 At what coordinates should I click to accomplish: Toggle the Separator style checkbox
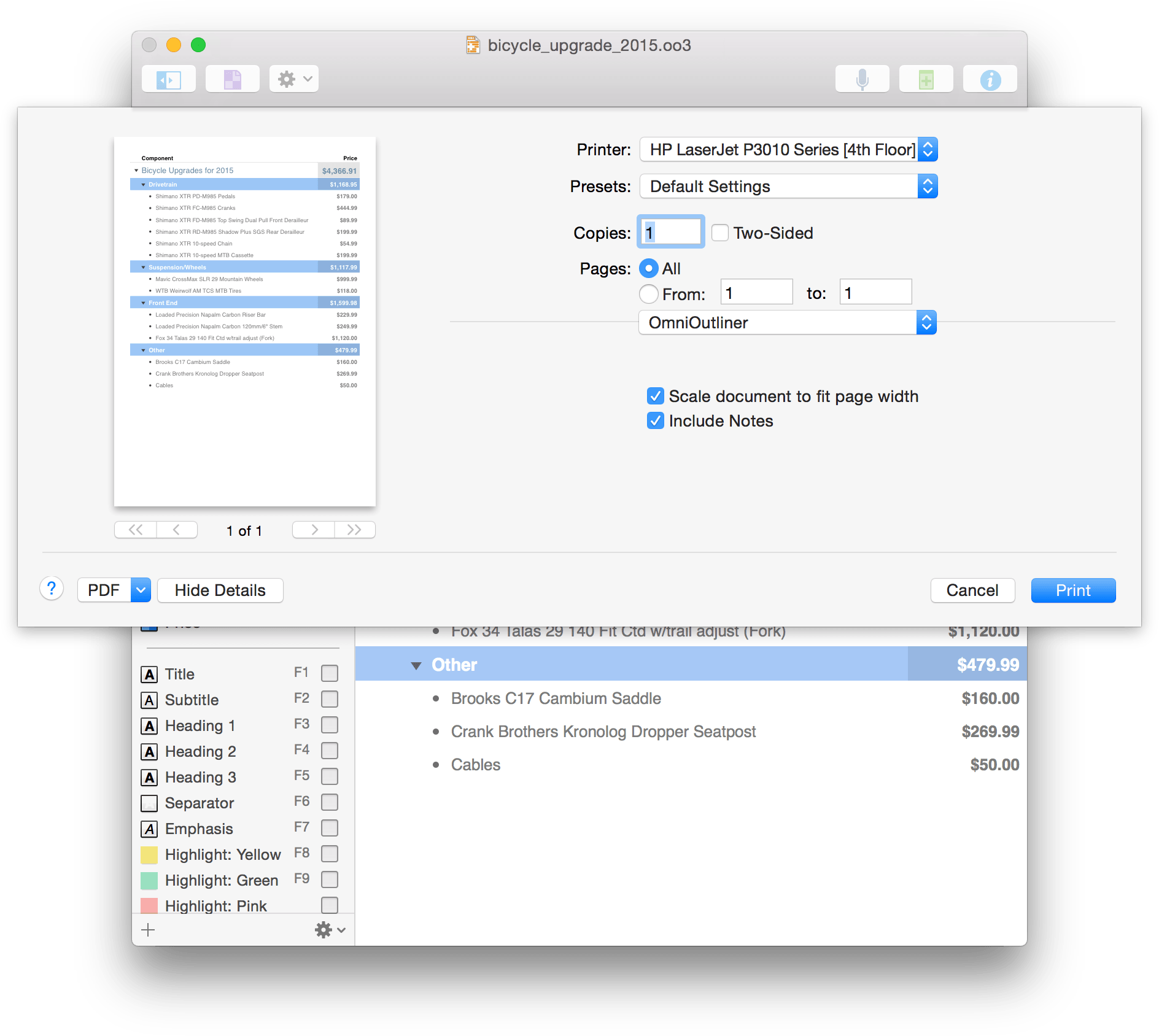click(x=330, y=802)
